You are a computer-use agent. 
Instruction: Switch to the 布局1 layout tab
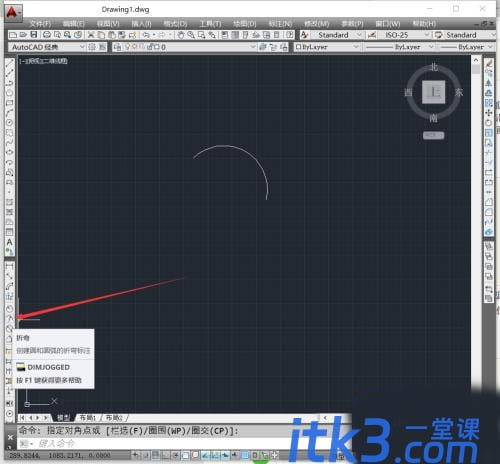[88, 417]
